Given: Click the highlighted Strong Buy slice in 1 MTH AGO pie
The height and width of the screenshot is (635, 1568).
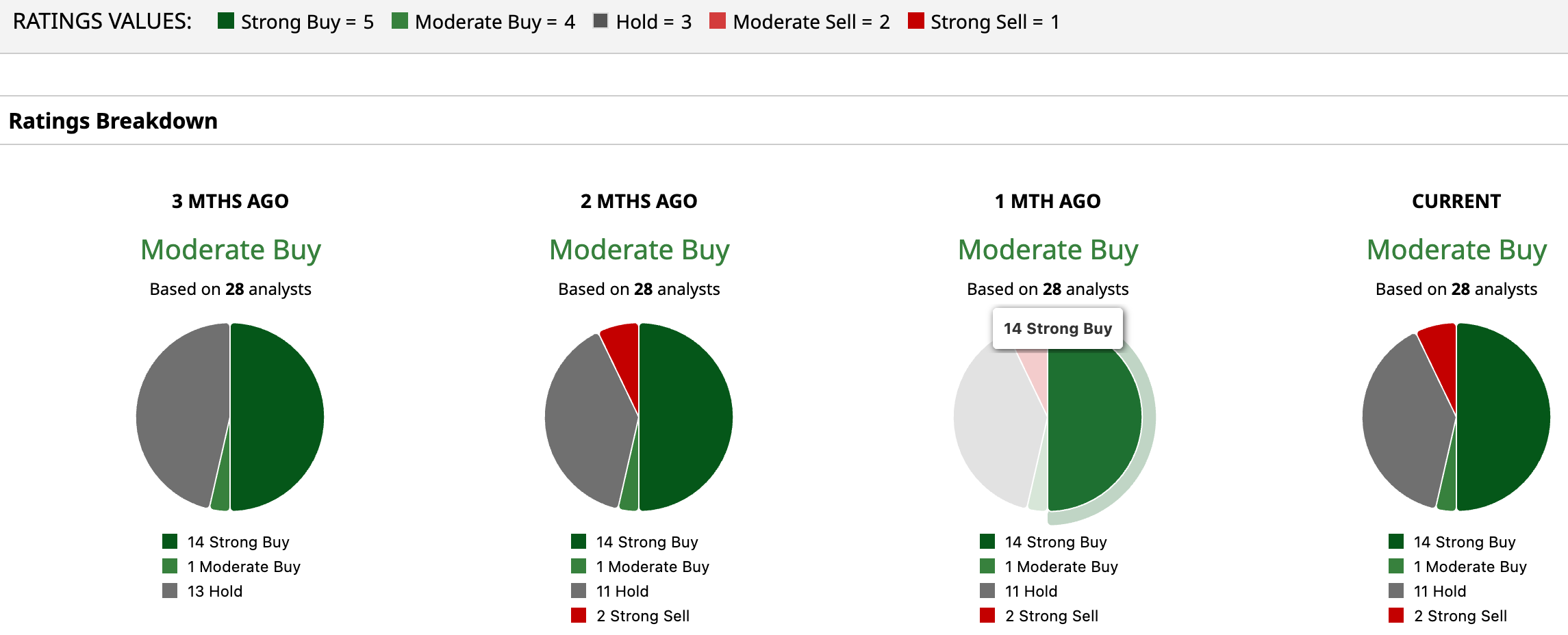Looking at the screenshot, I should pyautogui.click(x=1094, y=424).
